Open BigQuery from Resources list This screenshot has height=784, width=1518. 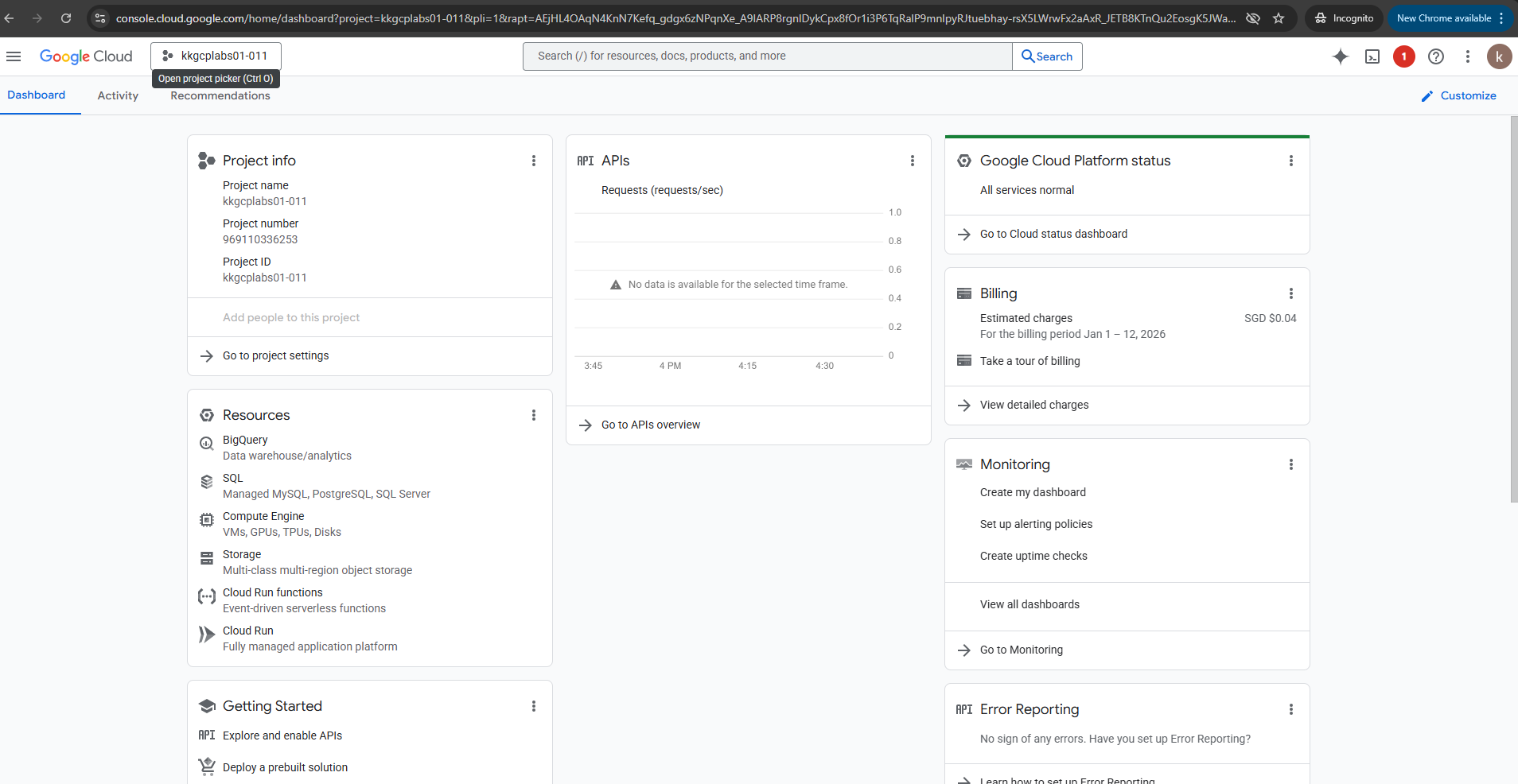pyautogui.click(x=245, y=440)
